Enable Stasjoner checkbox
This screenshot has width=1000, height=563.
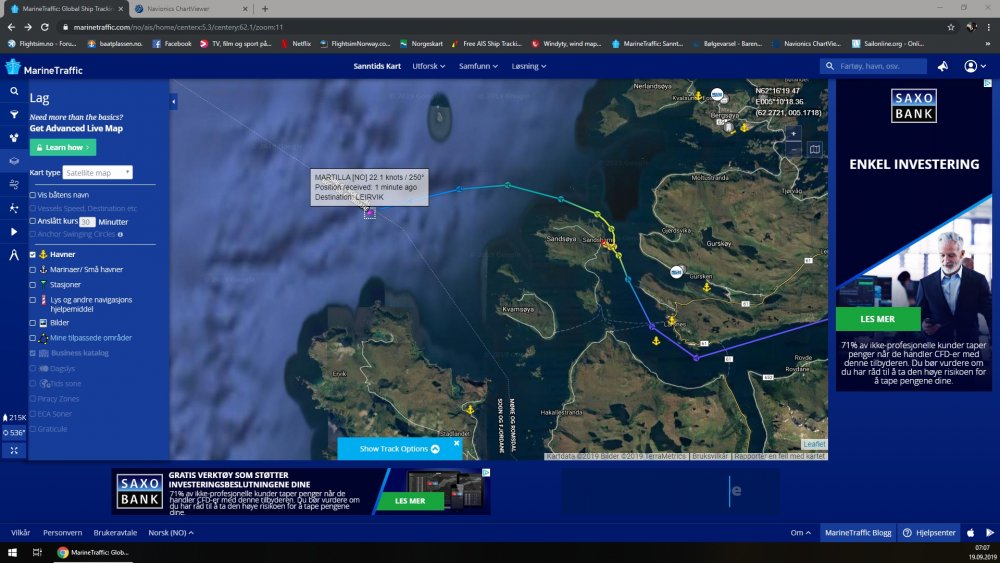(x=33, y=285)
